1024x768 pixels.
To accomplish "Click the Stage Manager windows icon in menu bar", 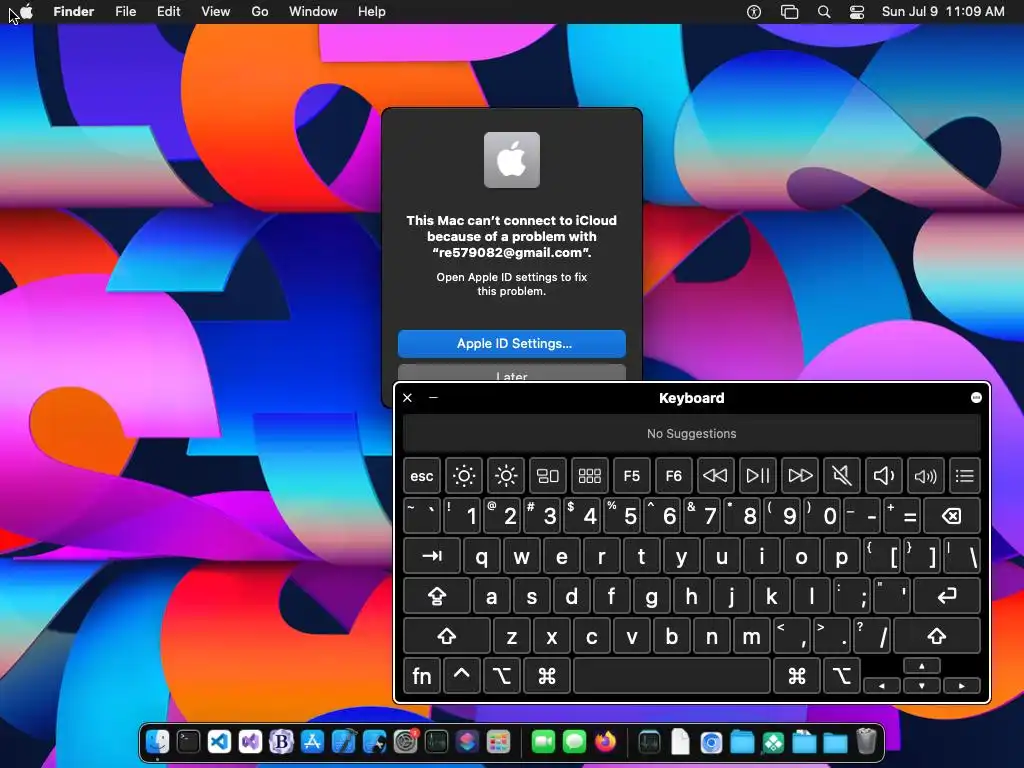I will point(790,12).
